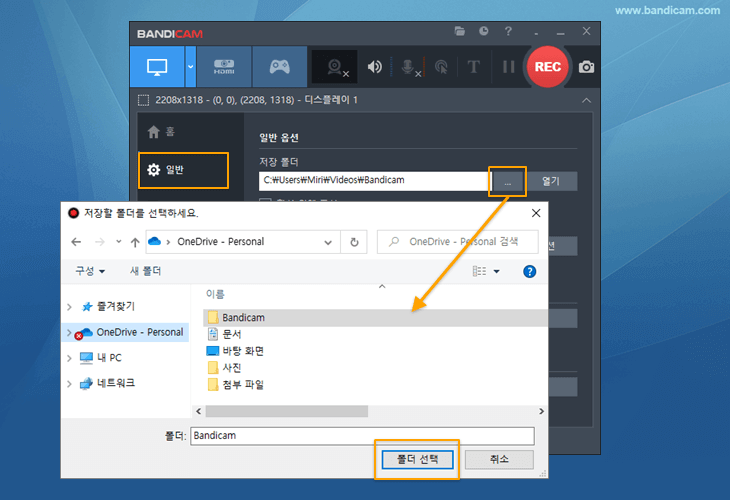The width and height of the screenshot is (730, 500).
Task: Change view layout icon
Action: pyautogui.click(x=479, y=271)
